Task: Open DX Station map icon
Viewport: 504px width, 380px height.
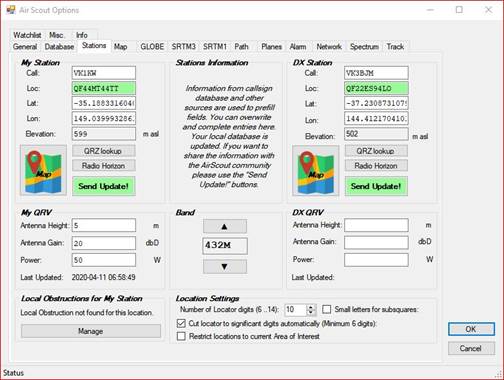Action: pyautogui.click(x=316, y=170)
